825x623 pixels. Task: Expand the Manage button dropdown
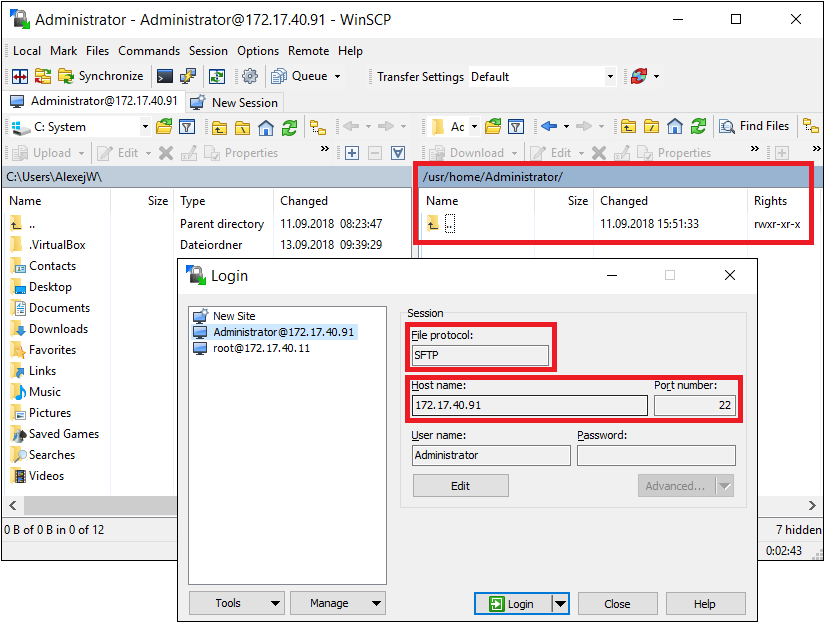click(377, 603)
